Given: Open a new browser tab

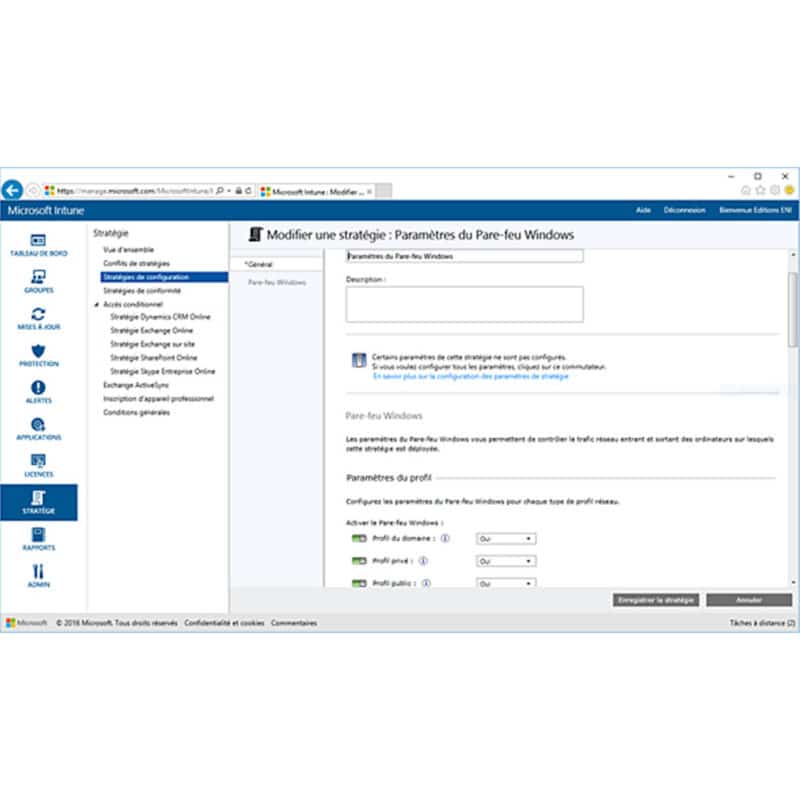Looking at the screenshot, I should 384,191.
